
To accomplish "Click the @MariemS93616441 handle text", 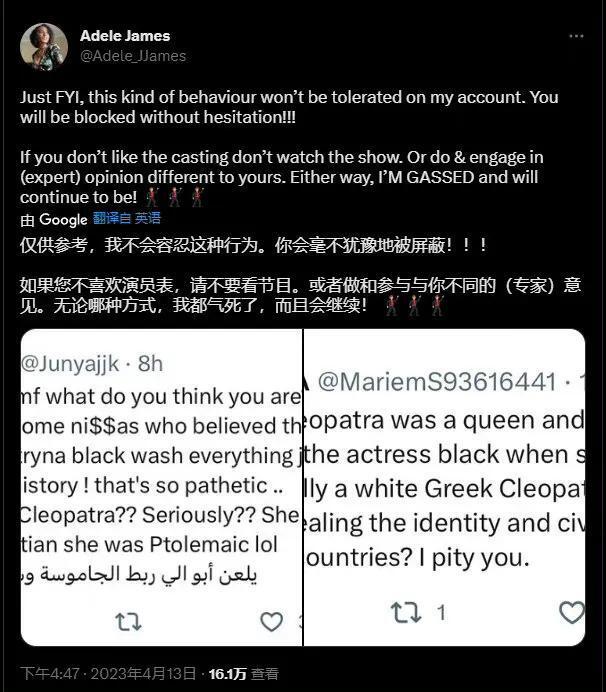I will (x=437, y=382).
